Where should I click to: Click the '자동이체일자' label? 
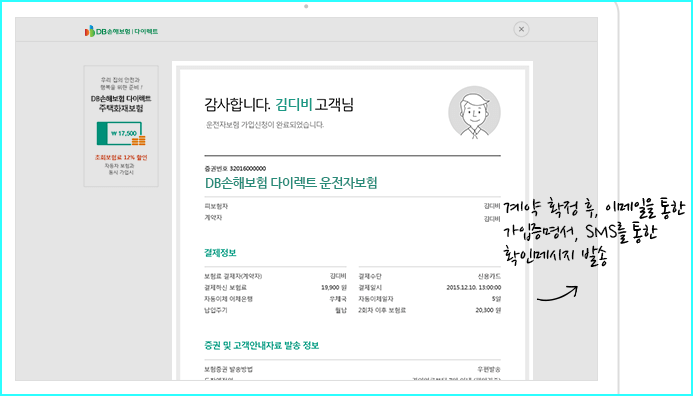click(376, 299)
